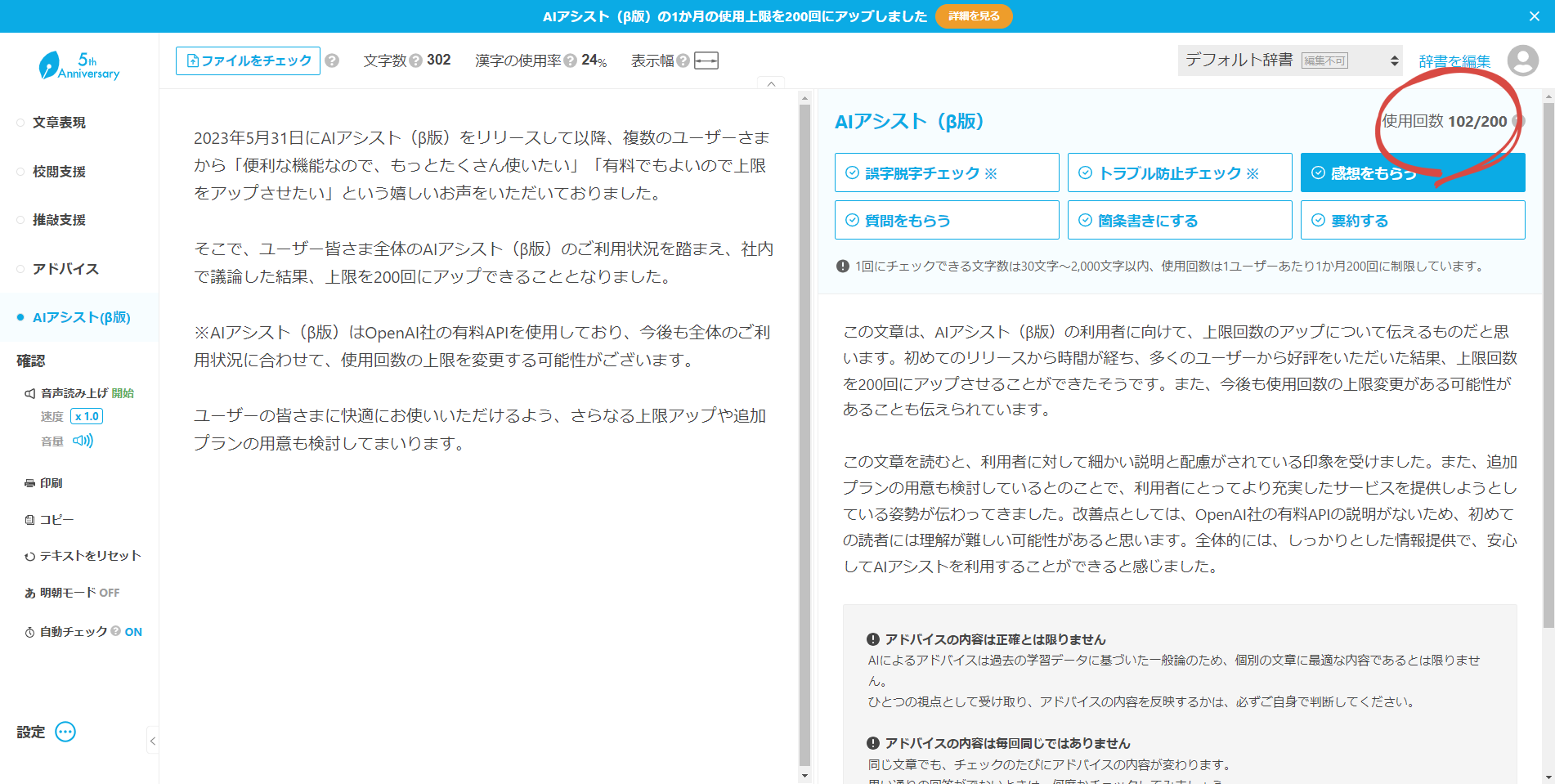Click 感想をもらう button
The width and height of the screenshot is (1555, 784).
[x=1413, y=172]
